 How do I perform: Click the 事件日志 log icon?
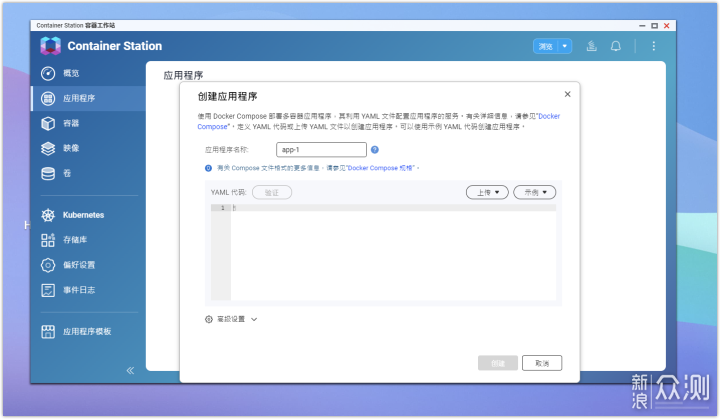48,290
